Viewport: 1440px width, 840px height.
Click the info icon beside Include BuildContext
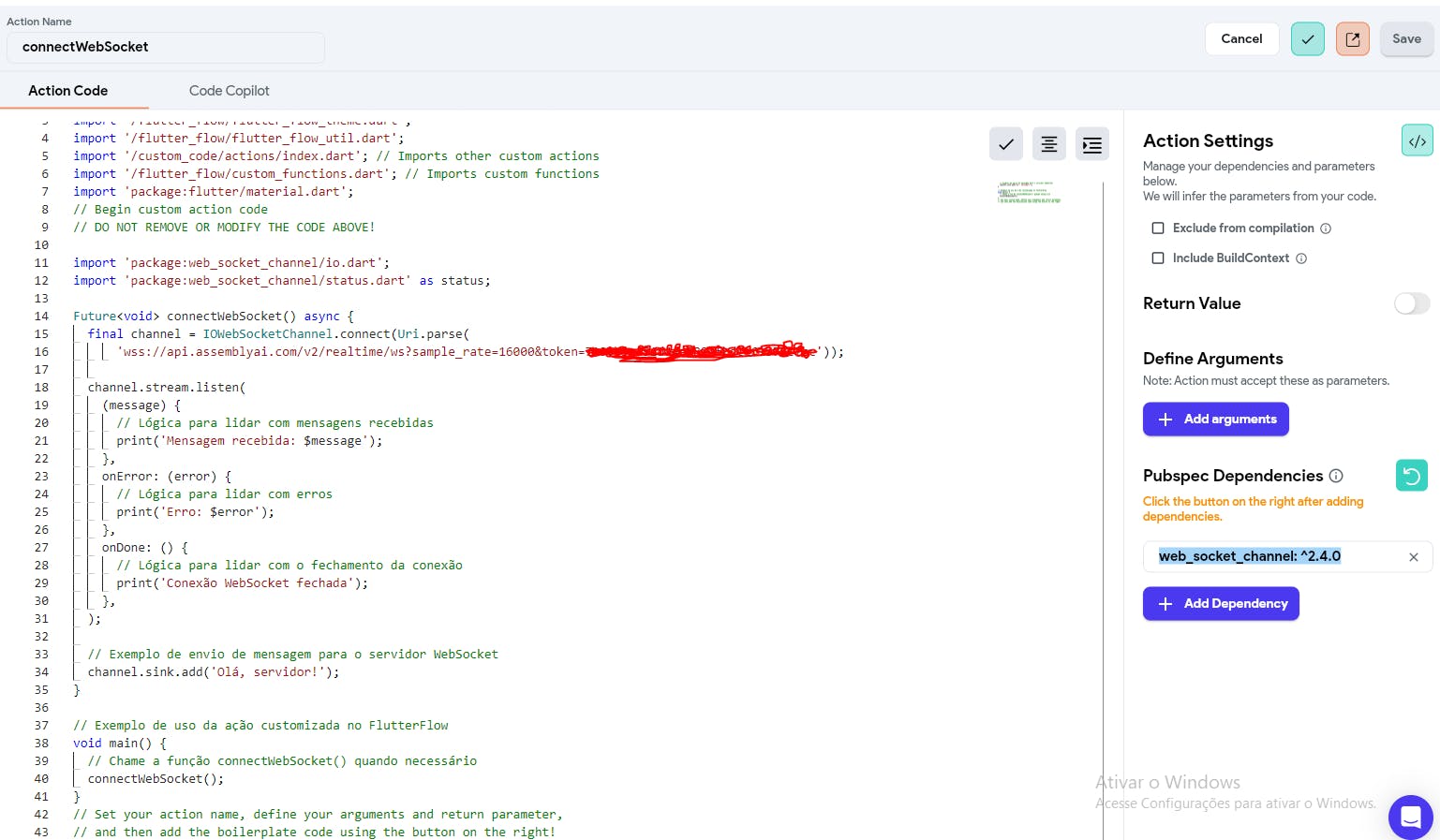click(x=1301, y=258)
